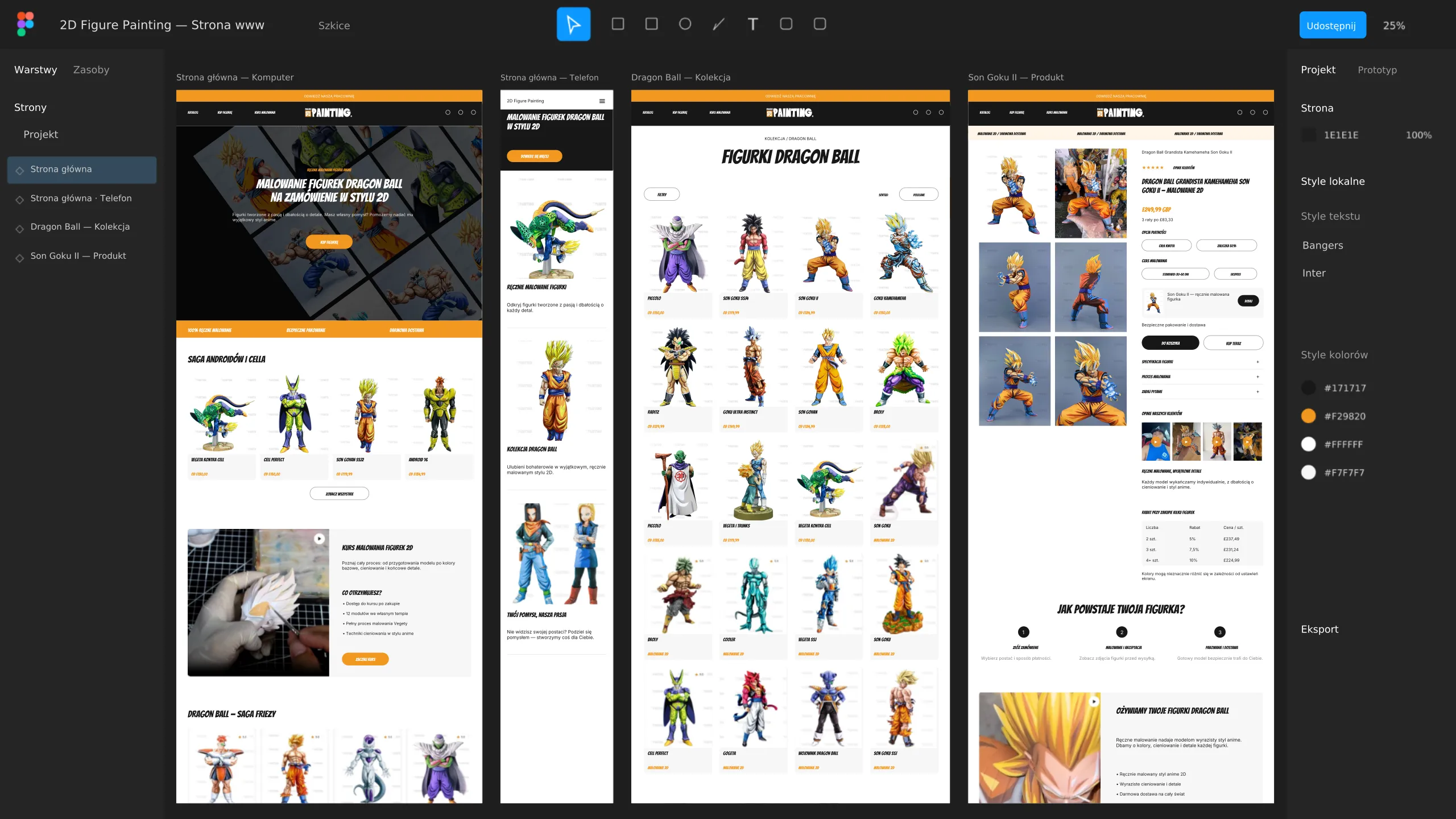Image resolution: width=1456 pixels, height=819 pixels.
Task: Click the Zobacz wszystkie button on homepage frame
Action: (x=340, y=494)
